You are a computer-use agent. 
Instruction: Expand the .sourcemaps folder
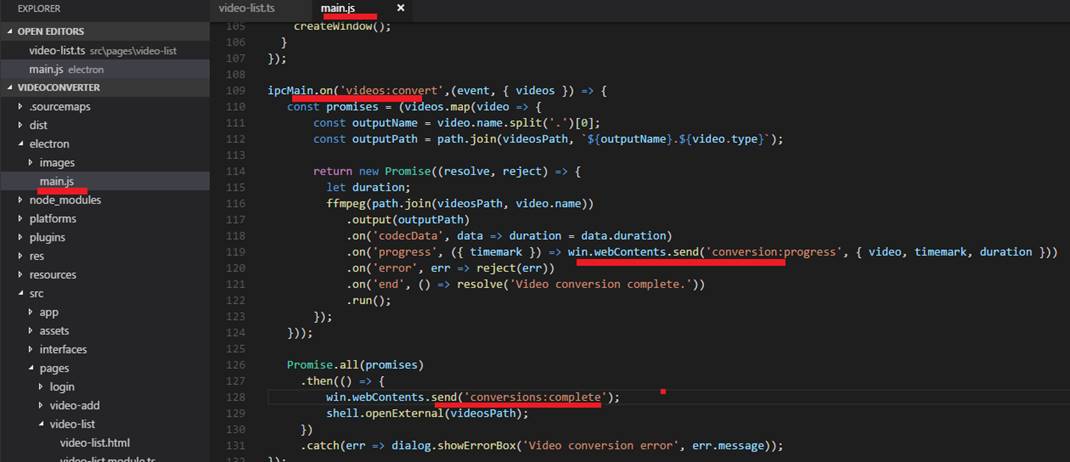click(59, 106)
